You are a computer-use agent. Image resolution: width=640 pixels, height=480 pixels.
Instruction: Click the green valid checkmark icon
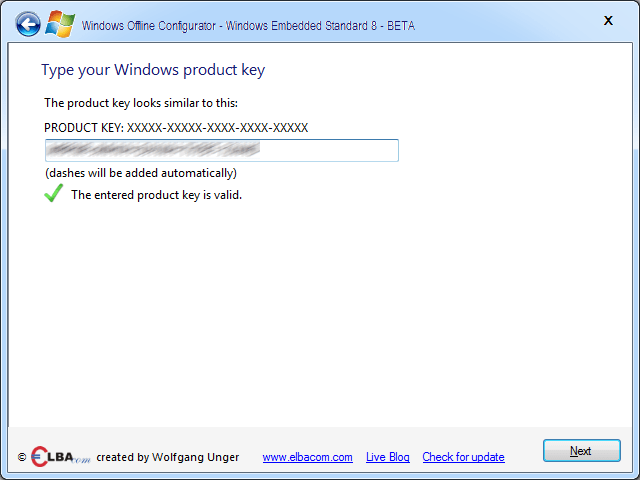click(x=53, y=193)
